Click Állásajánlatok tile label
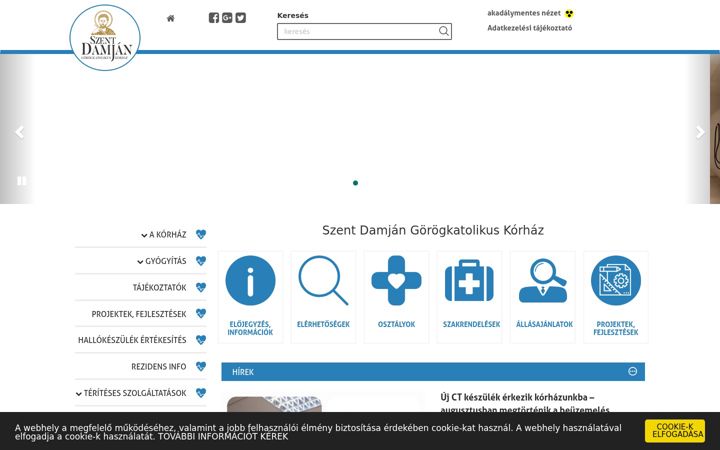Screen dimensions: 720x450 point(544,324)
